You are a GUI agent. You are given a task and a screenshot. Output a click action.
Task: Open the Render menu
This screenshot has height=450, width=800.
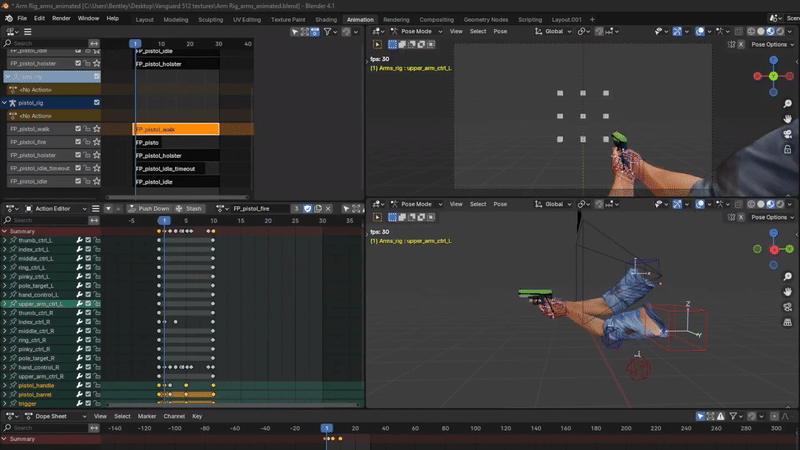tap(61, 19)
